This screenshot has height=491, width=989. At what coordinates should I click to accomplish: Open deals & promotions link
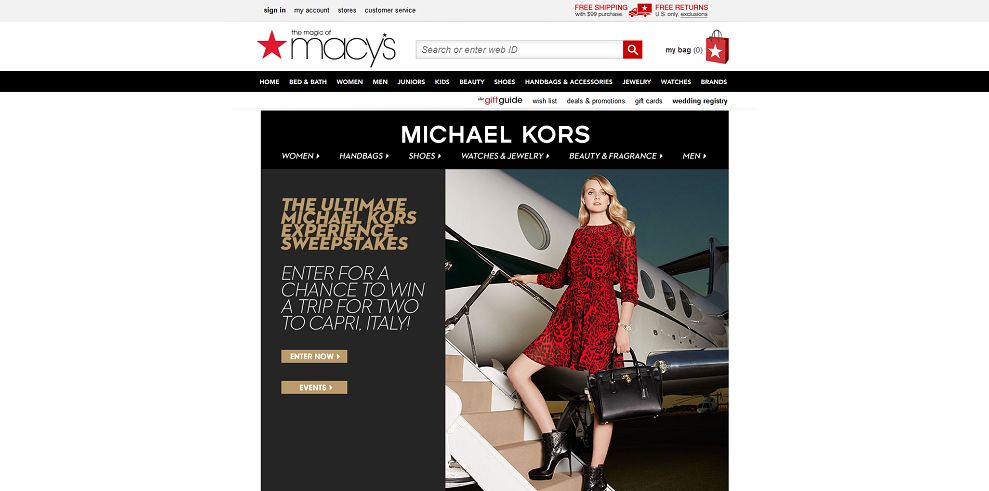pos(595,101)
